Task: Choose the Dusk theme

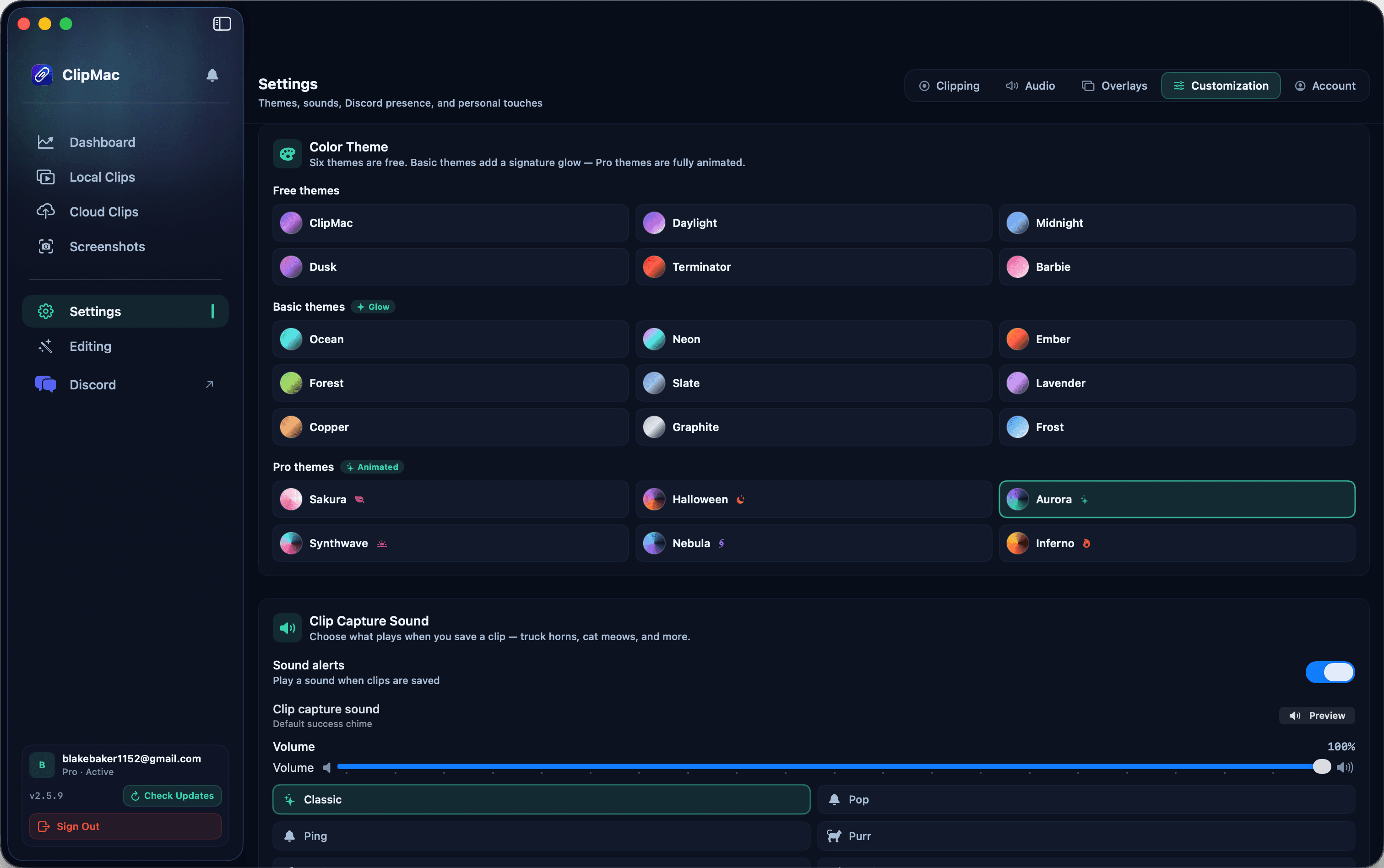Action: pos(450,267)
